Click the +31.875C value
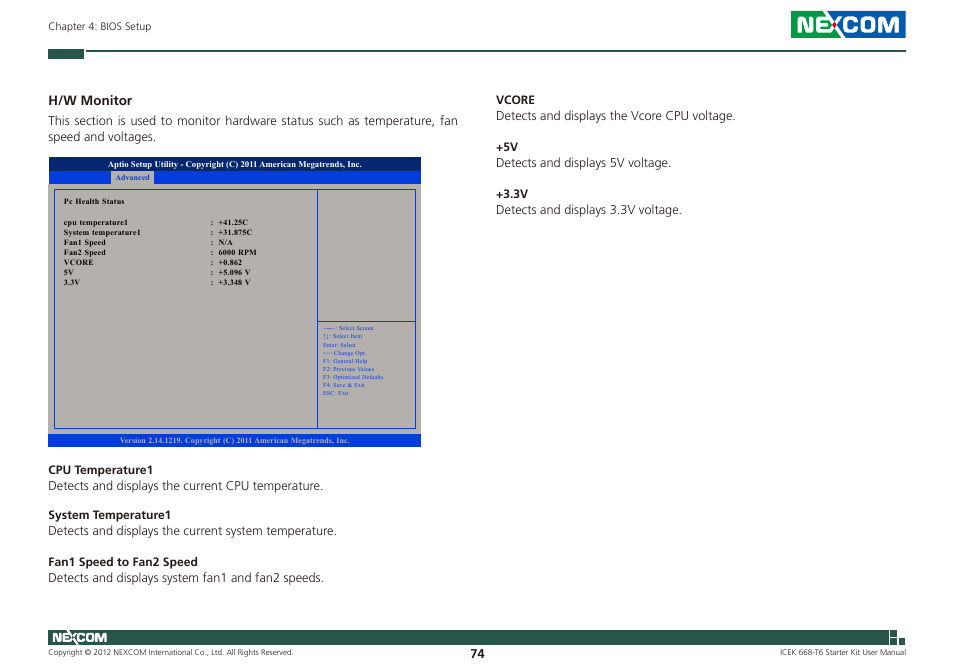 click(235, 232)
